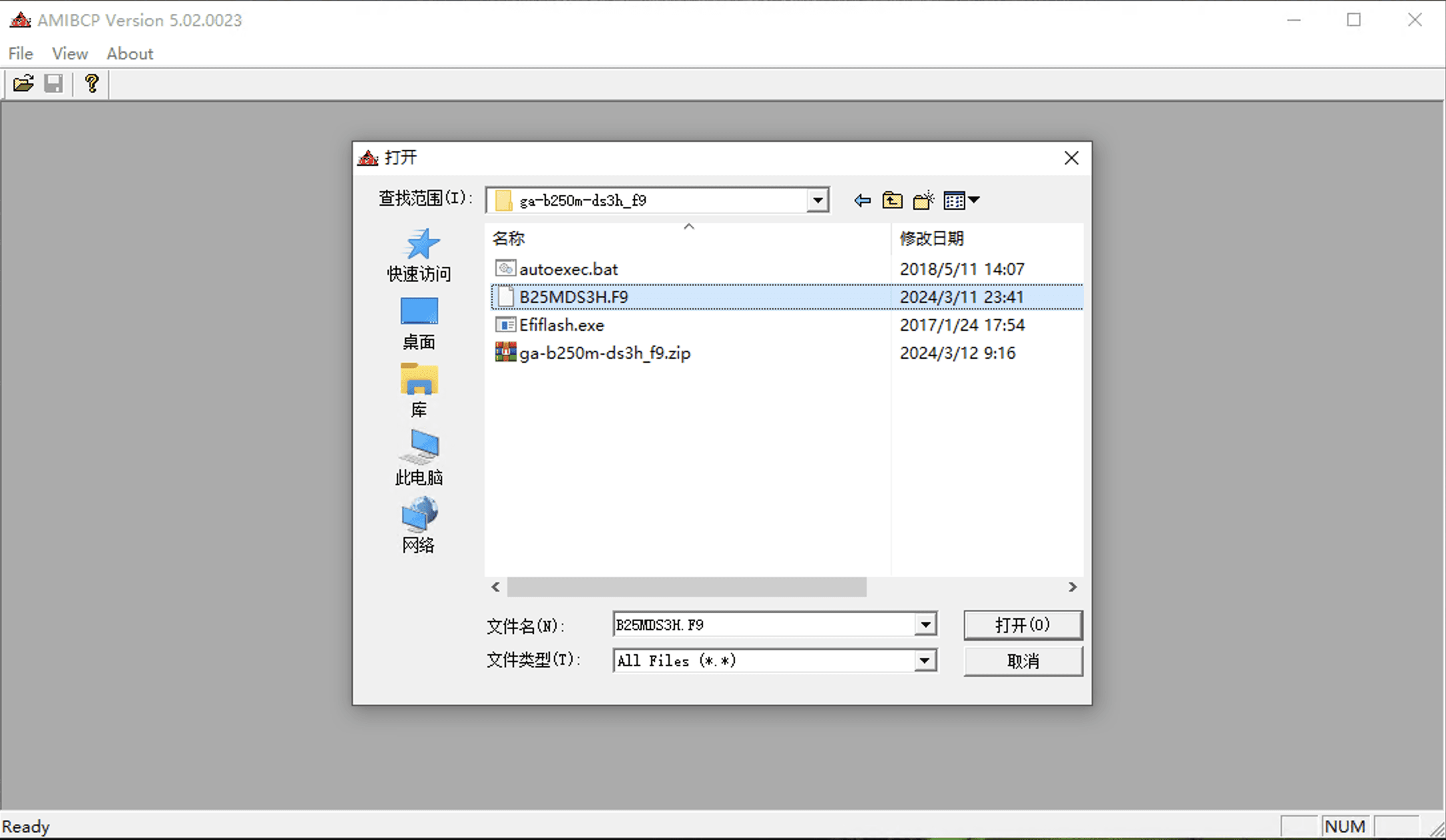Click the horizontal scrollbar right arrow
This screenshot has height=840, width=1446.
click(x=1073, y=587)
